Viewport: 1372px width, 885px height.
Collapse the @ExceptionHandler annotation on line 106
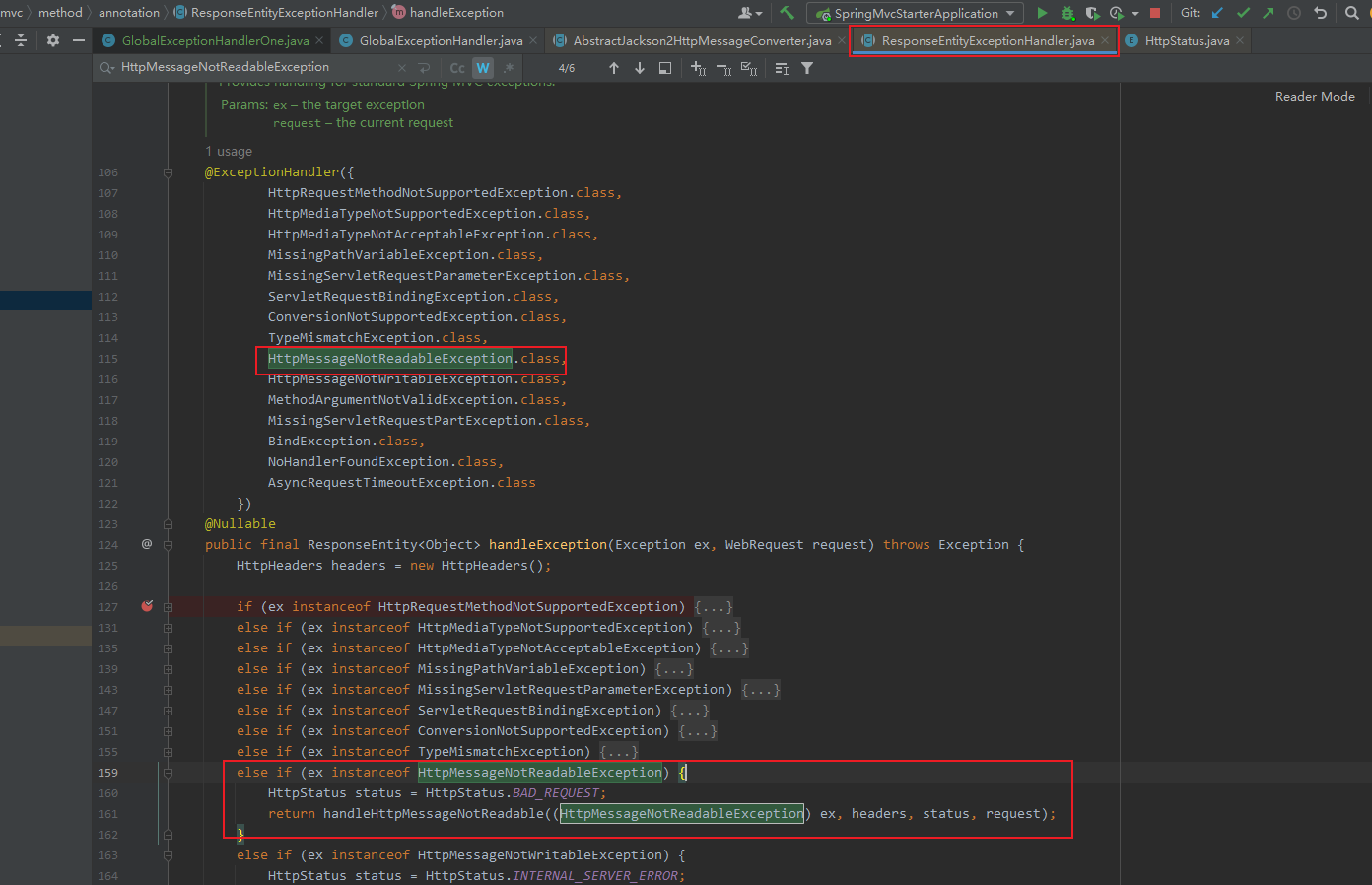tap(168, 172)
